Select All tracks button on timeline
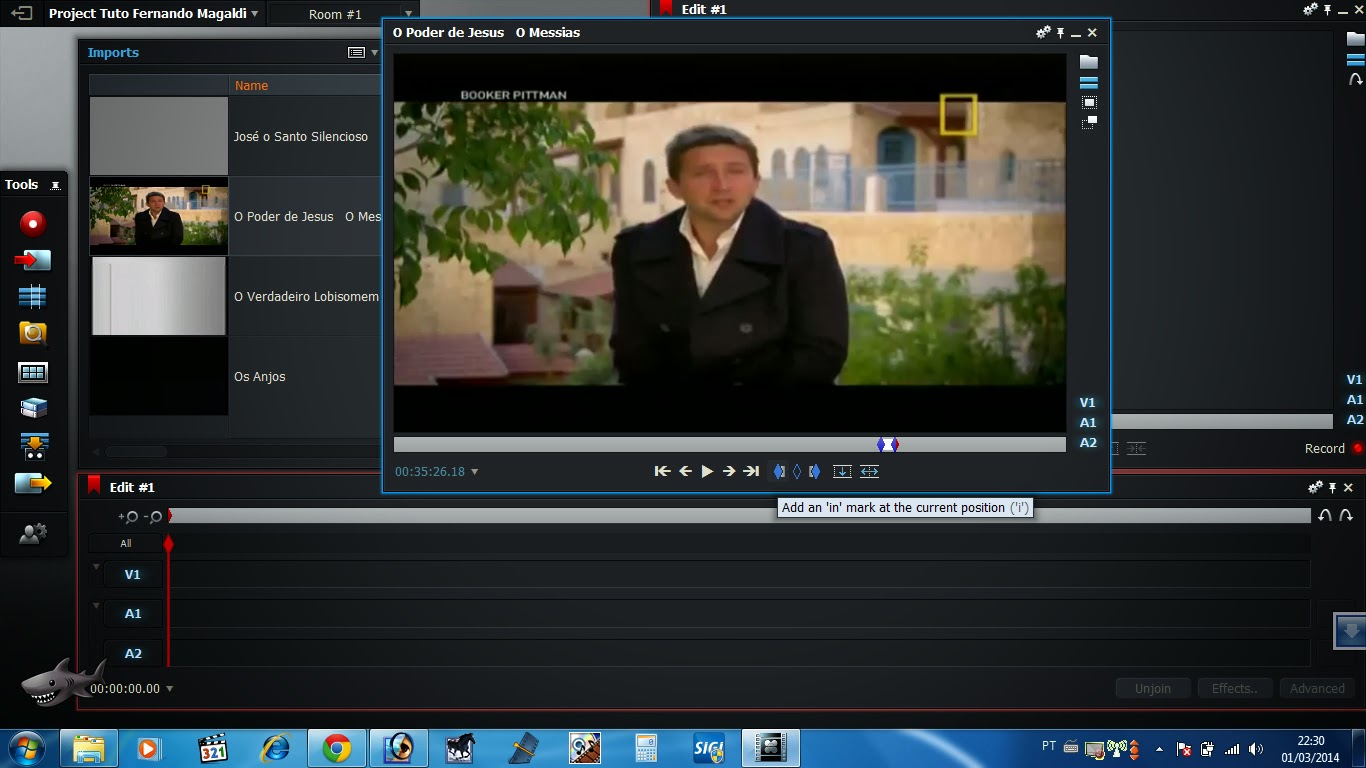The width and height of the screenshot is (1366, 768). (126, 543)
